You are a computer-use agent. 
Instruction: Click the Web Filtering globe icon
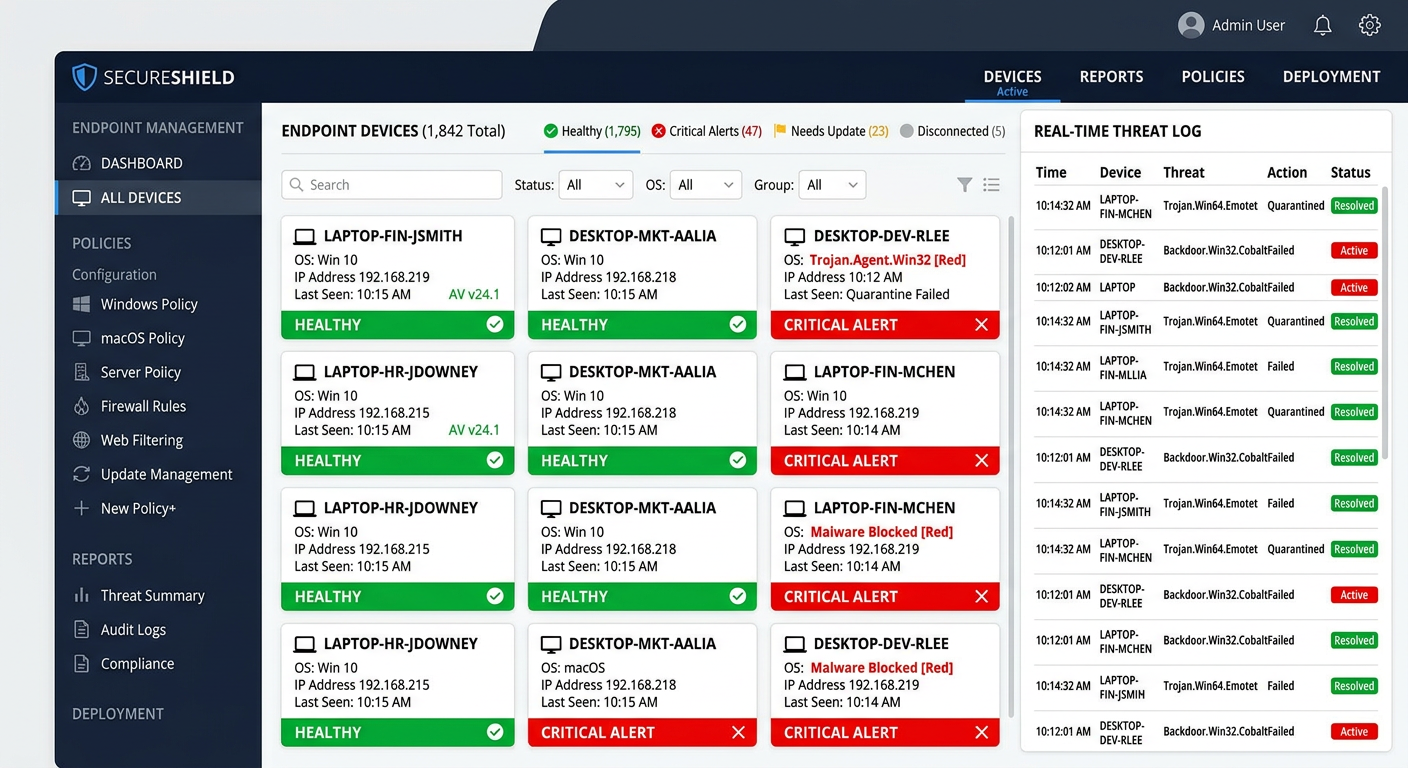[x=82, y=440]
